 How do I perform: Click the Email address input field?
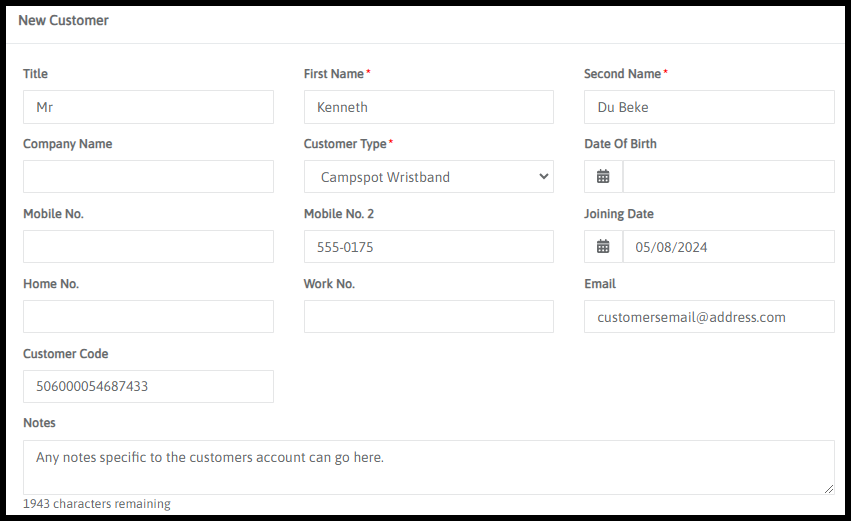tap(709, 317)
